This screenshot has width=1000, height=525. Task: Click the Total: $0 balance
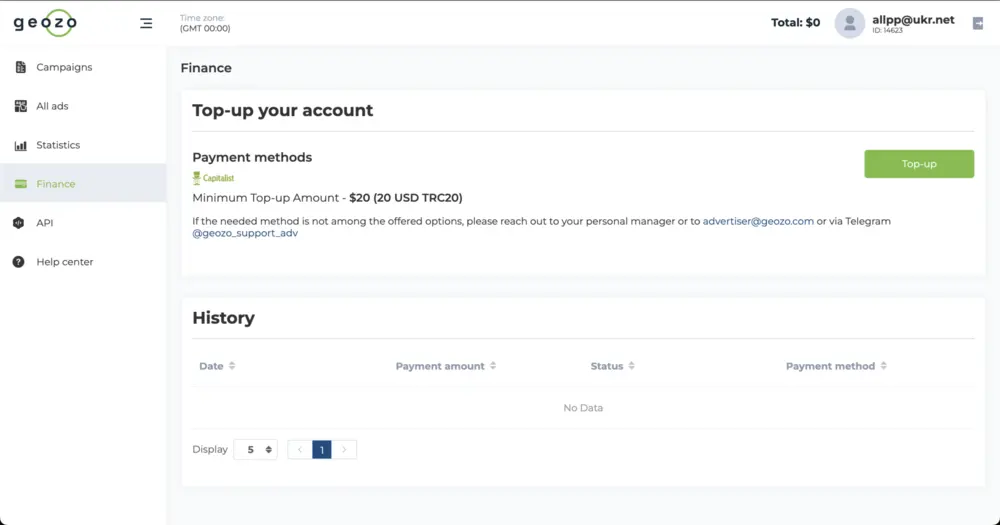[795, 23]
